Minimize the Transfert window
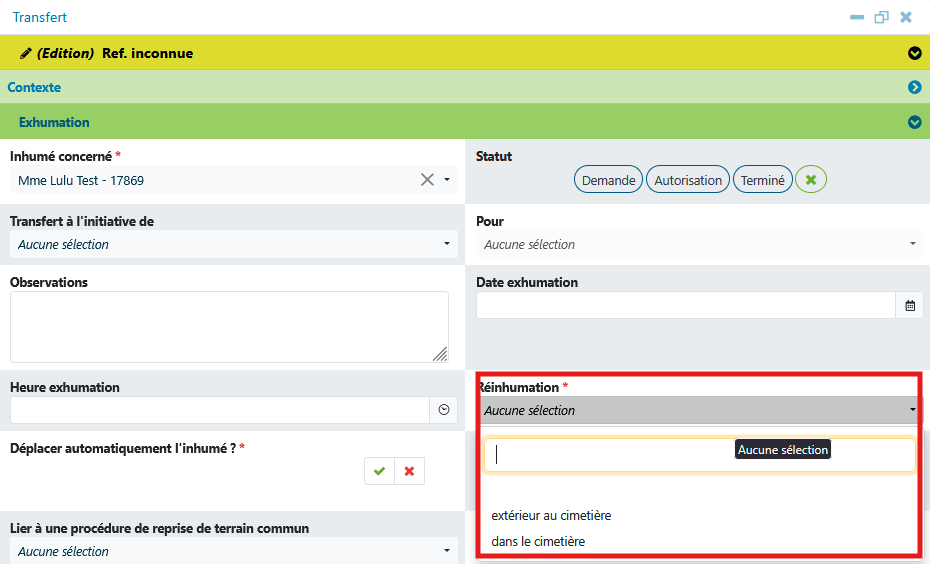The height and width of the screenshot is (564, 930). pos(857,17)
